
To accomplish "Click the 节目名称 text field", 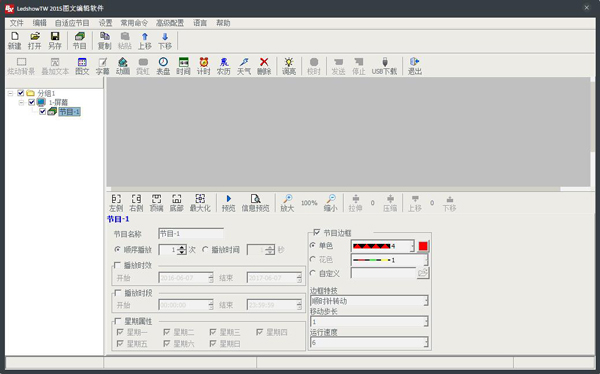I will [x=191, y=234].
